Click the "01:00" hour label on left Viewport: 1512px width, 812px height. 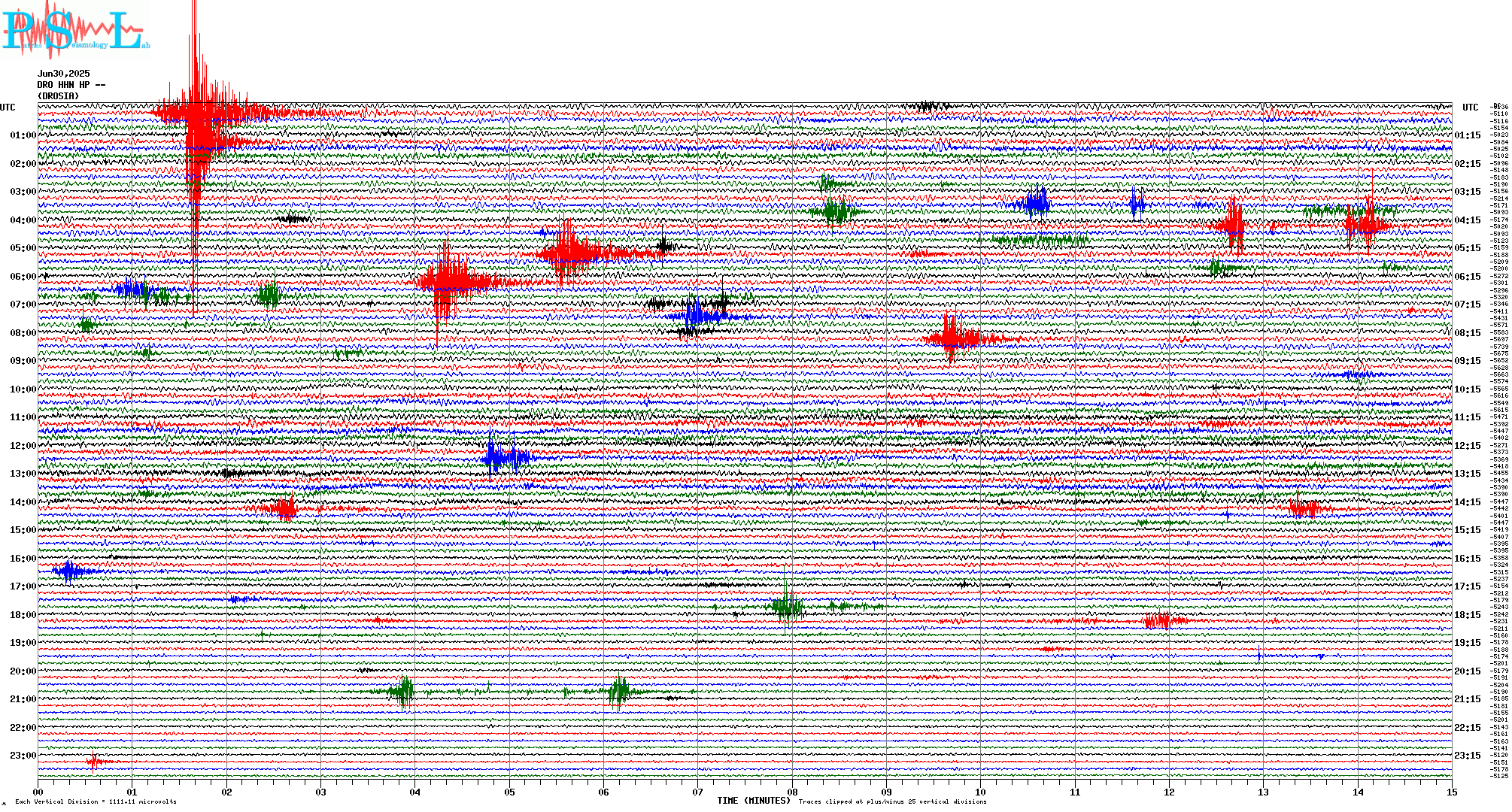pos(23,135)
